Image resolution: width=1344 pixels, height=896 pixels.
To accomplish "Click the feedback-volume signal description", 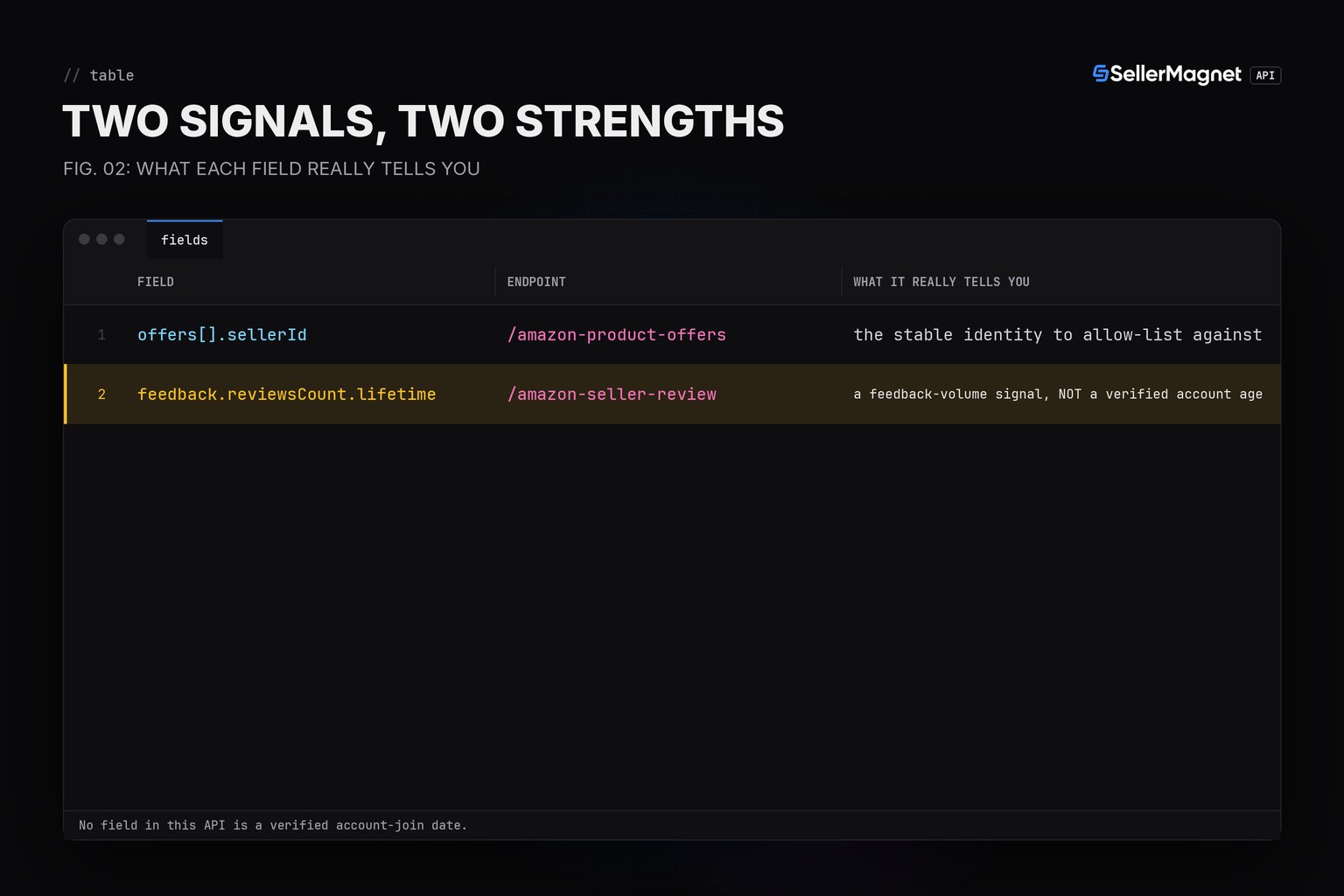I will coord(1058,395).
